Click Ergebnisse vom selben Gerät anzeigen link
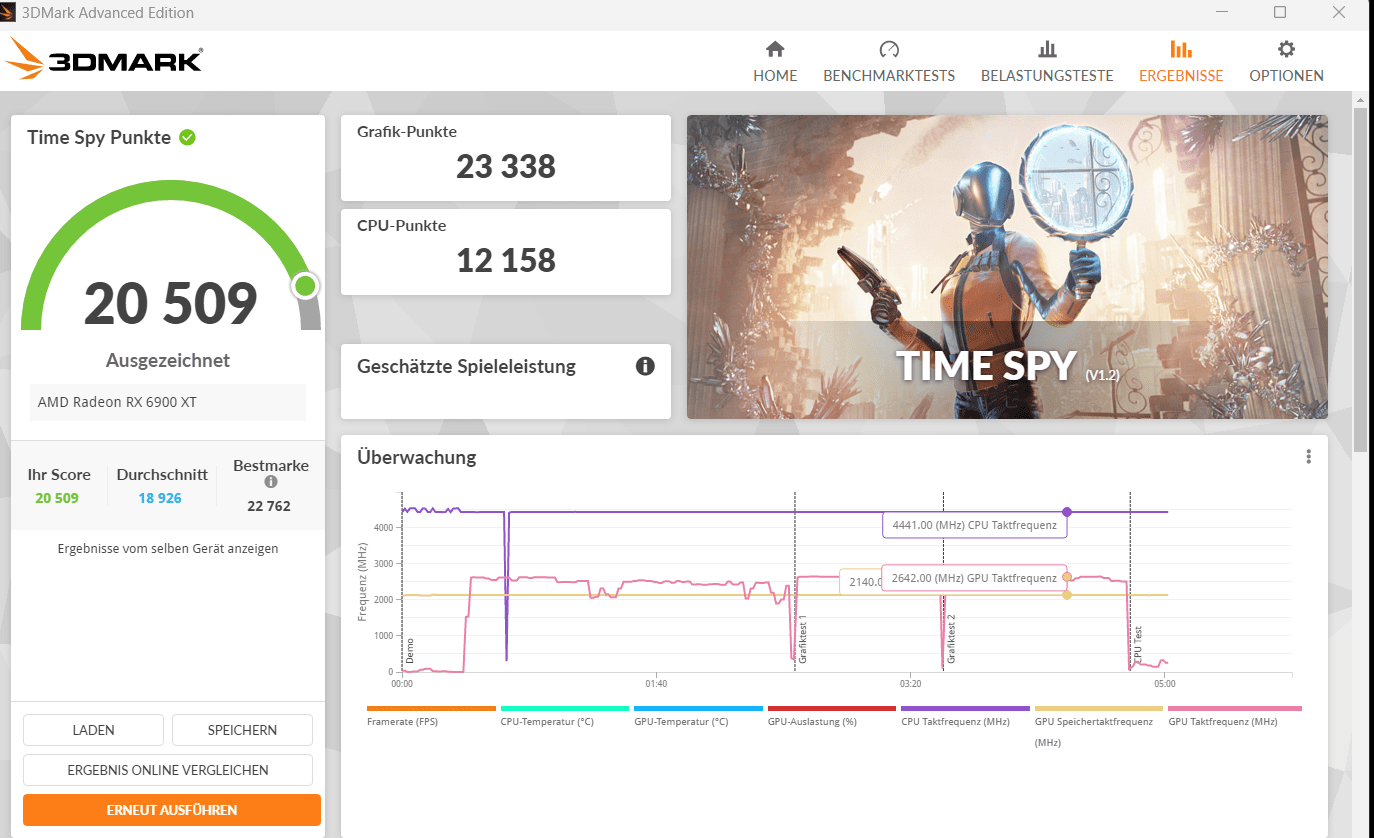Viewport: 1374px width, 838px height. tap(168, 548)
